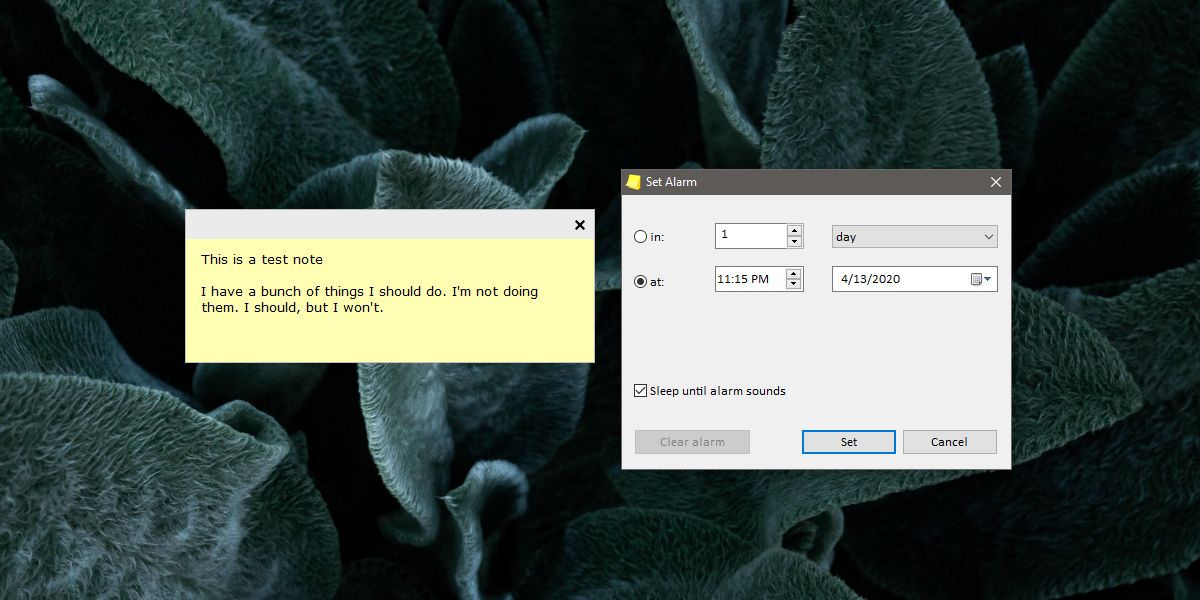Click the down arrow of the 11:15 PM time field
The width and height of the screenshot is (1200, 600).
pyautogui.click(x=795, y=285)
